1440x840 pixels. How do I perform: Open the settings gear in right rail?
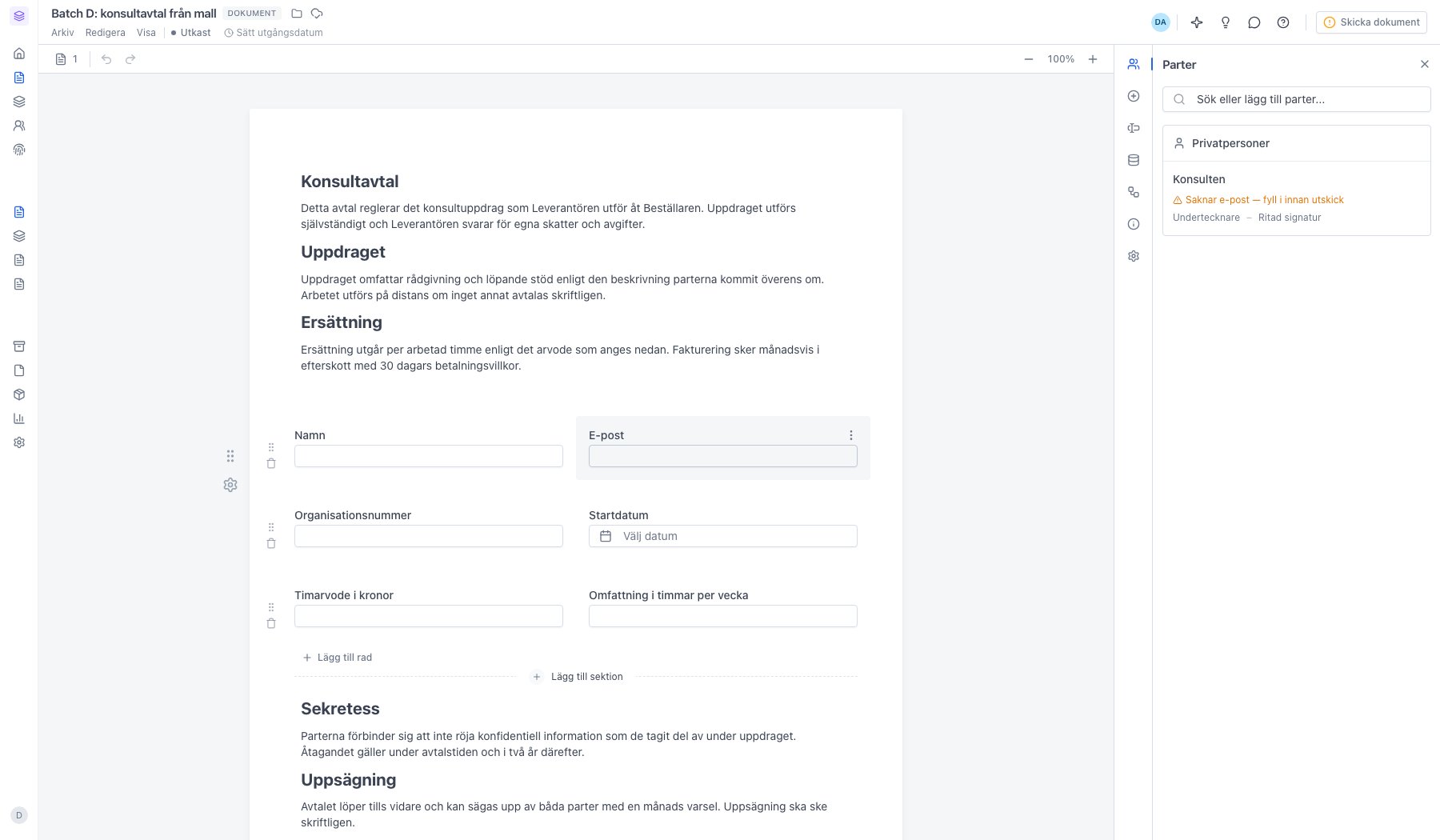click(x=1134, y=256)
